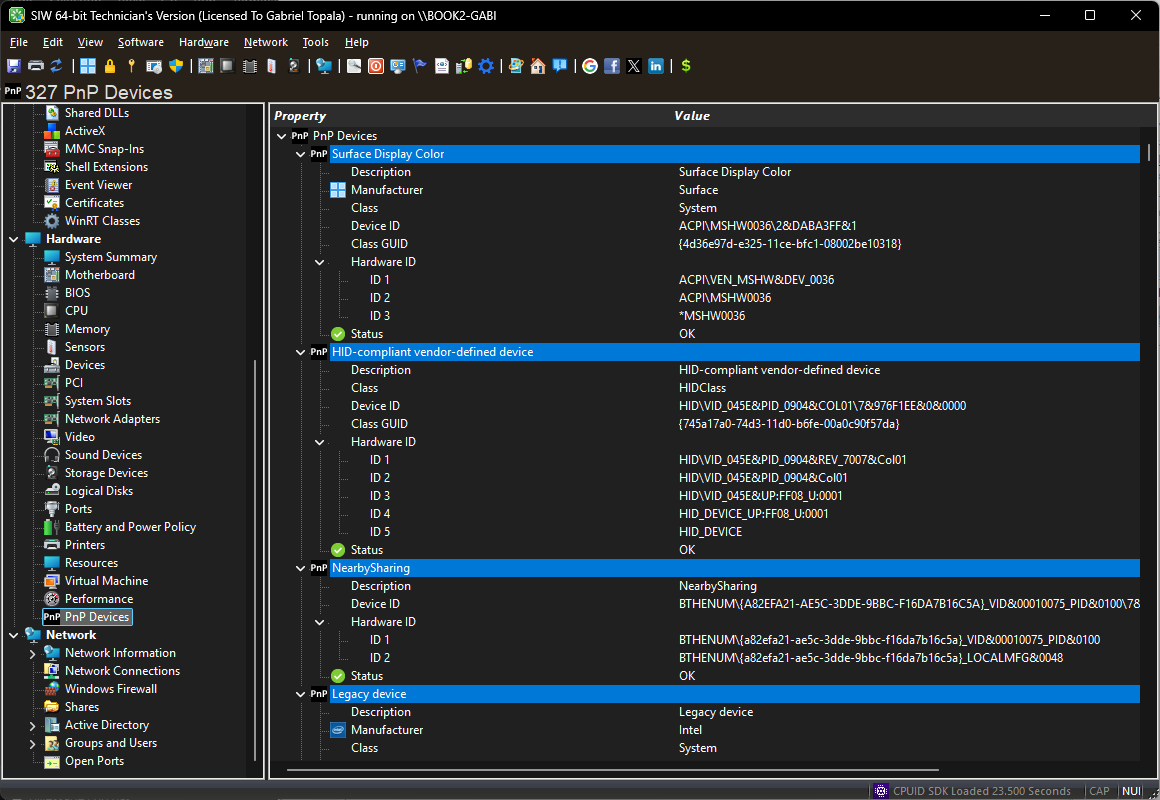Collapse the Surface Display Color device node
This screenshot has width=1160, height=800.
click(x=301, y=154)
